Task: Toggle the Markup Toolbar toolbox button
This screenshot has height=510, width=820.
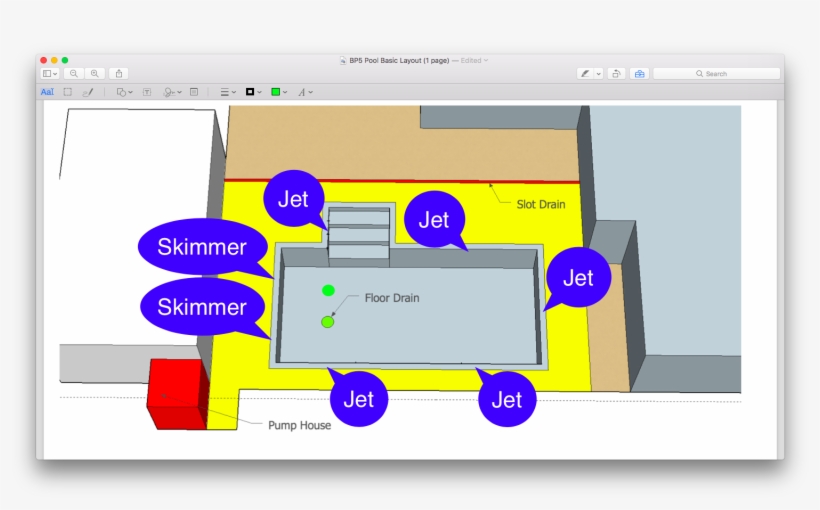Action: (x=640, y=74)
